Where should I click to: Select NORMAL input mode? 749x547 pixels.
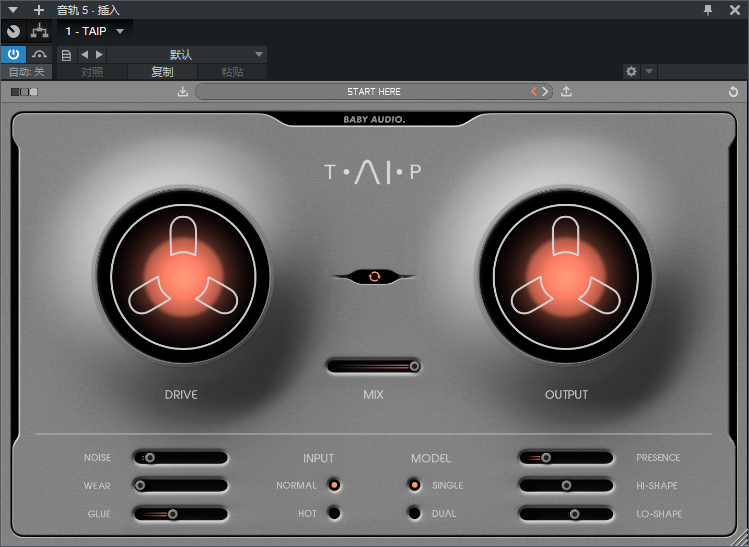[334, 485]
